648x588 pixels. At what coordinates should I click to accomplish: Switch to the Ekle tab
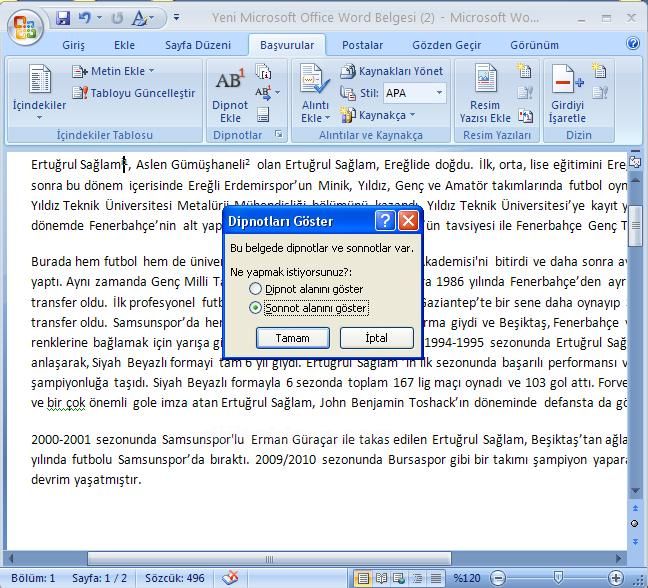click(124, 45)
